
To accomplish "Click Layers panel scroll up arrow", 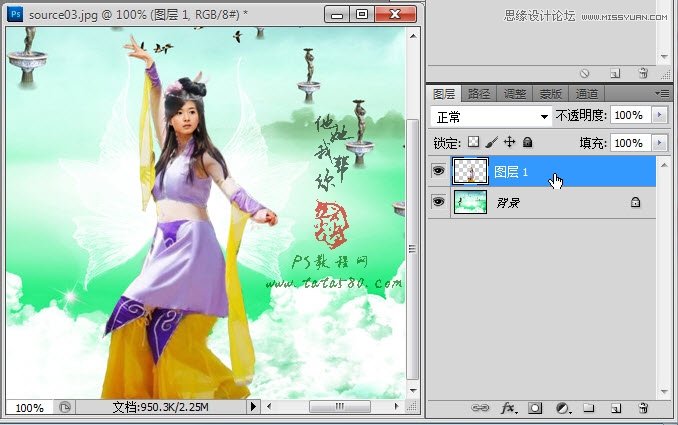I will click(664, 165).
